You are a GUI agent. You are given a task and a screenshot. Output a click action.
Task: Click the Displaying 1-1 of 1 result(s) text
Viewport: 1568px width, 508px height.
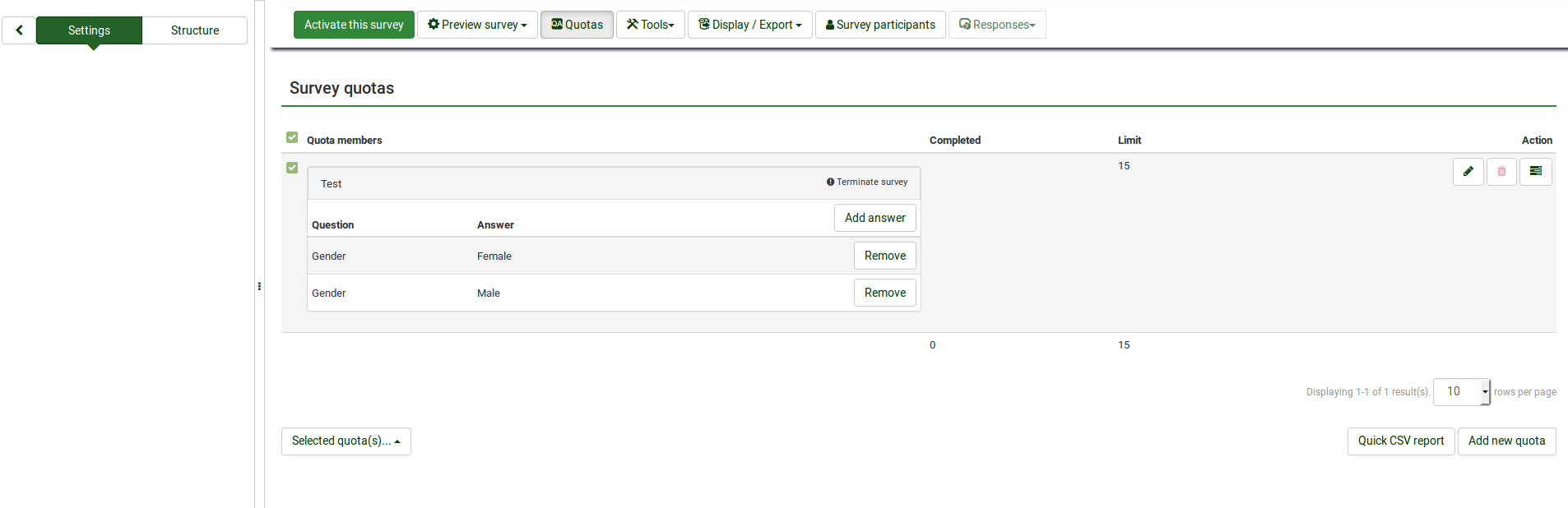(1368, 392)
